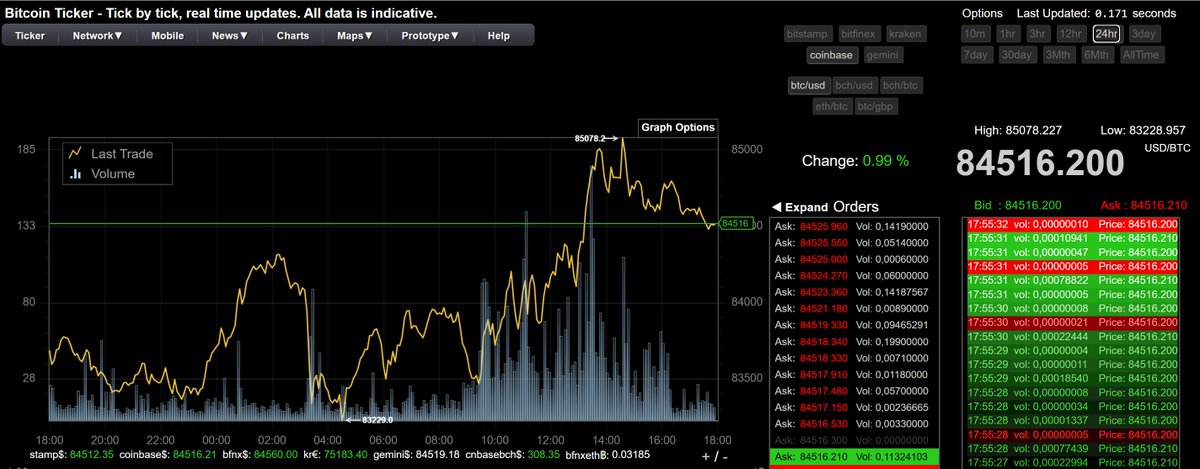Switch to the btc/gbp pair
Image resolution: width=1200 pixels, height=469 pixels.
(877, 106)
